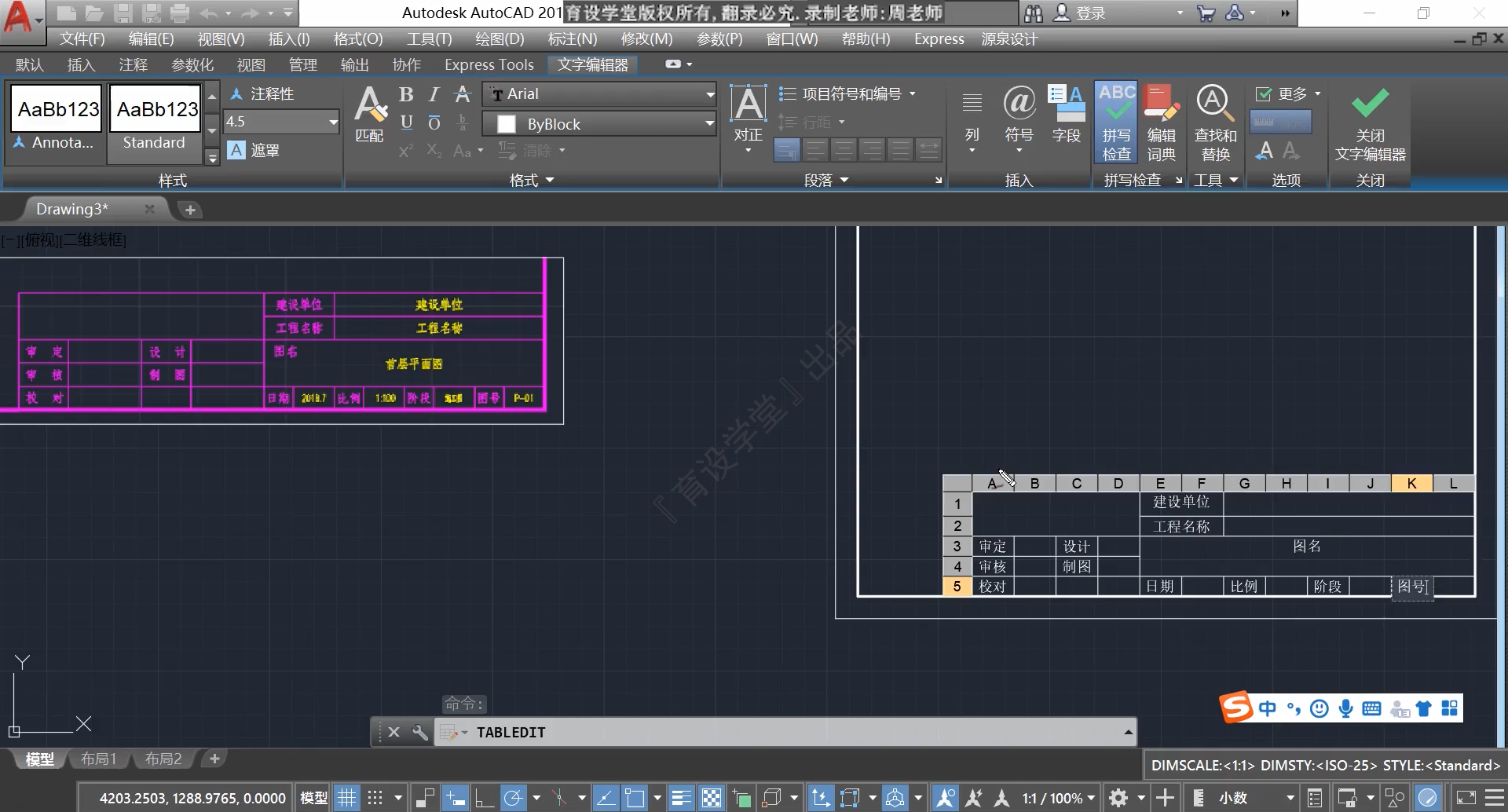Switch to the 注释 ribbon tab
The height and width of the screenshot is (812, 1508).
pyautogui.click(x=133, y=64)
